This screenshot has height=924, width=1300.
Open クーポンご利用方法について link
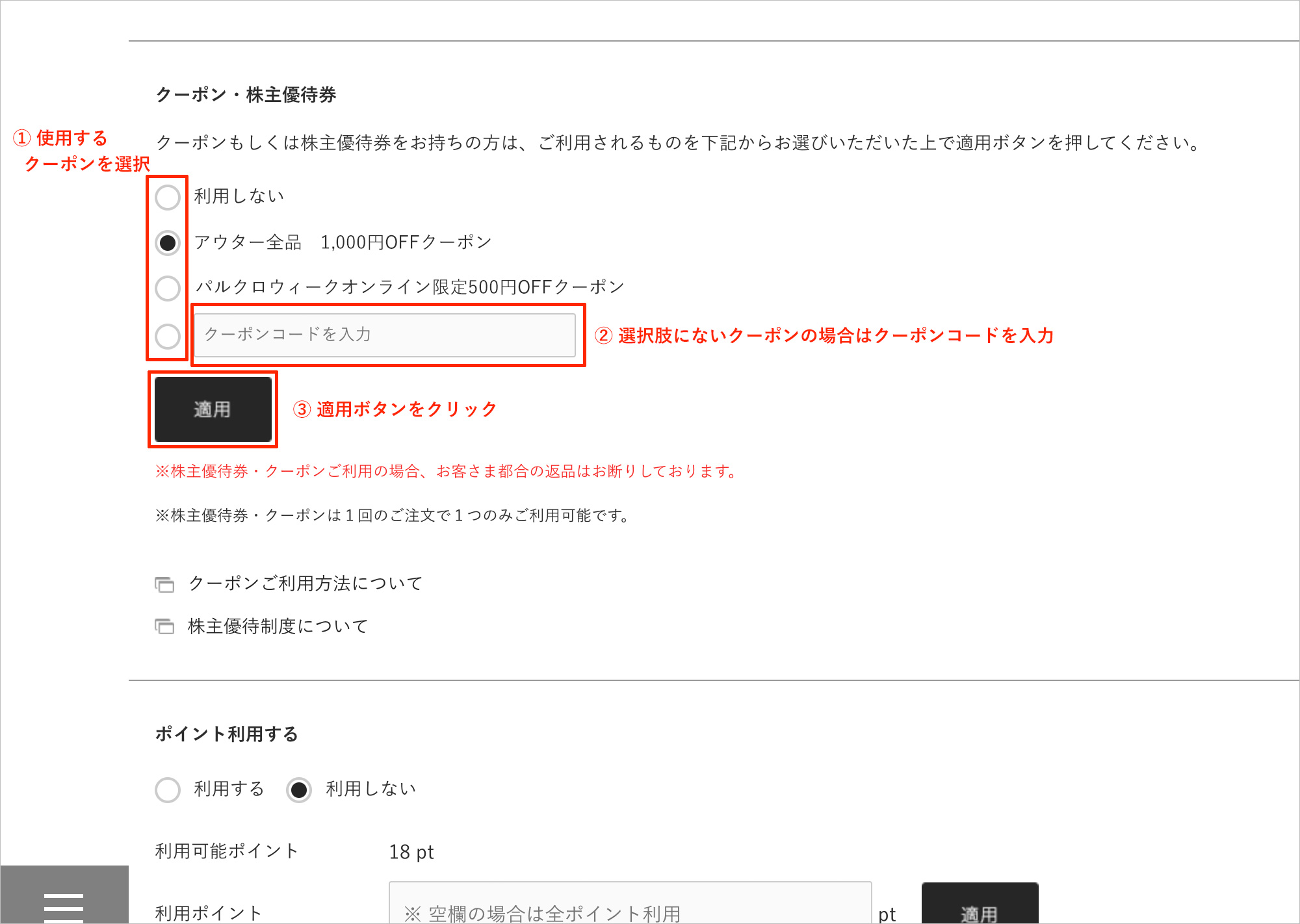pos(305,584)
